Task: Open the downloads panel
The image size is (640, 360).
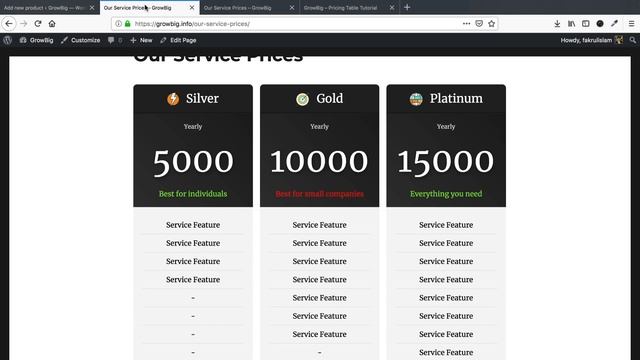Action: click(x=557, y=24)
